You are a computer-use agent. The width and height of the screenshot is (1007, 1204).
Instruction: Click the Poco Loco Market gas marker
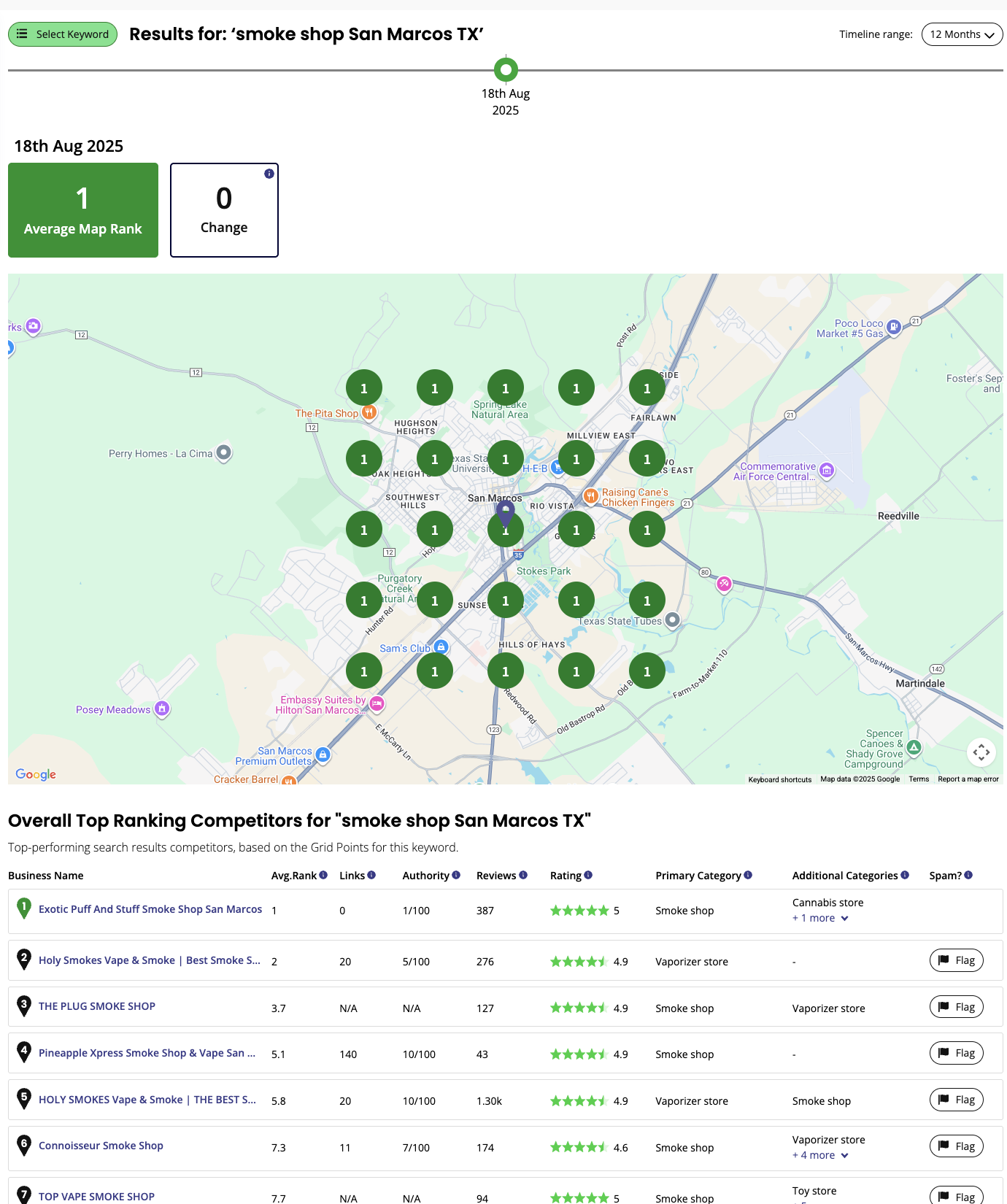894,328
